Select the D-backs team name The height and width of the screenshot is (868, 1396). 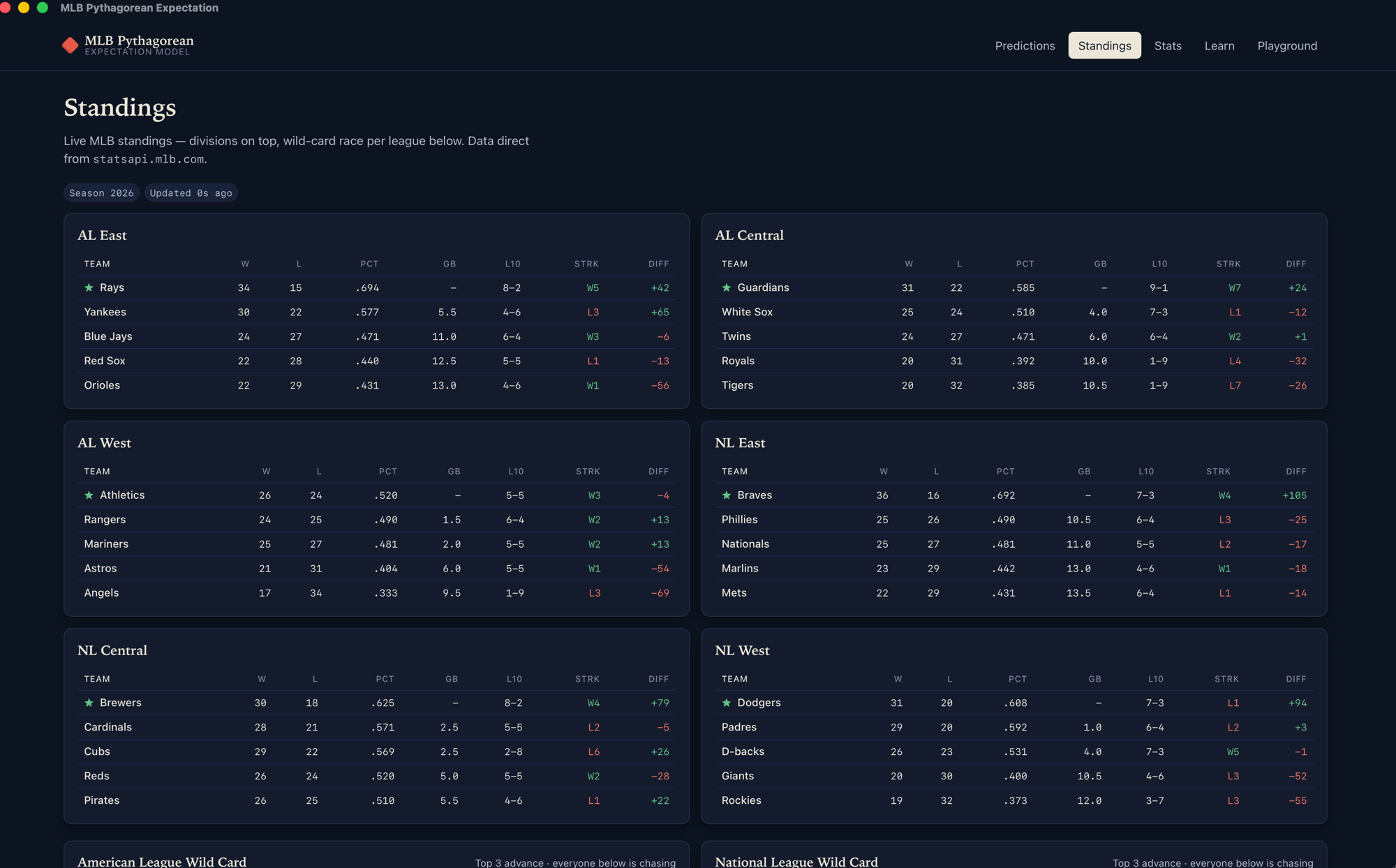coord(743,751)
